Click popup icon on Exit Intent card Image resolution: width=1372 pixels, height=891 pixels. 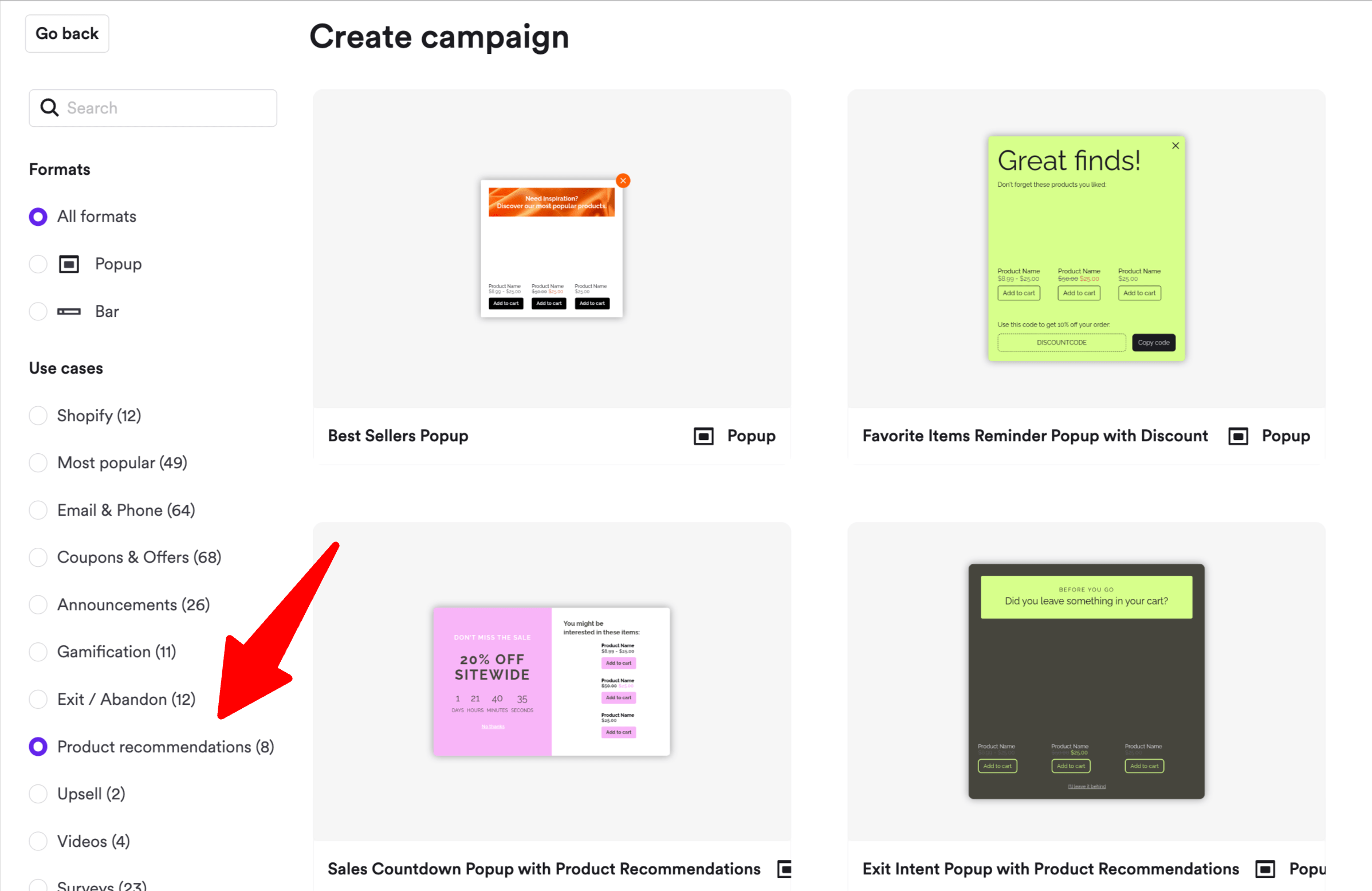1265,869
